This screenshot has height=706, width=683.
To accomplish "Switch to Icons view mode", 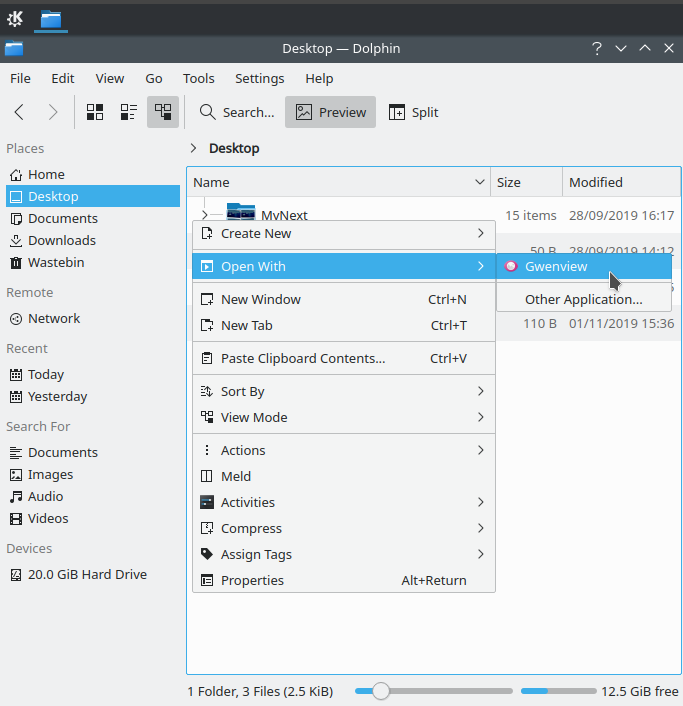I will click(x=95, y=112).
